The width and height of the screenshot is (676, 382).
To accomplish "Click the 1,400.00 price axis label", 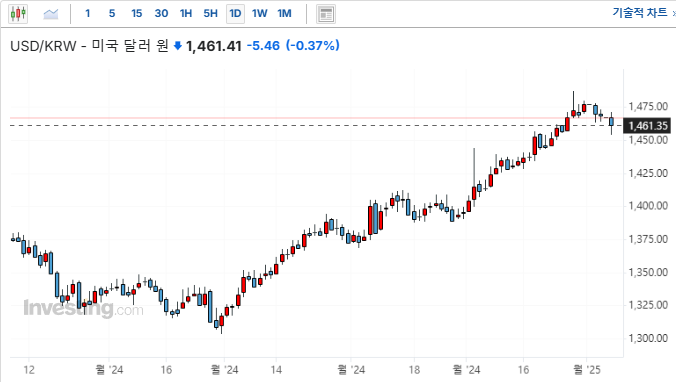I will tap(648, 206).
